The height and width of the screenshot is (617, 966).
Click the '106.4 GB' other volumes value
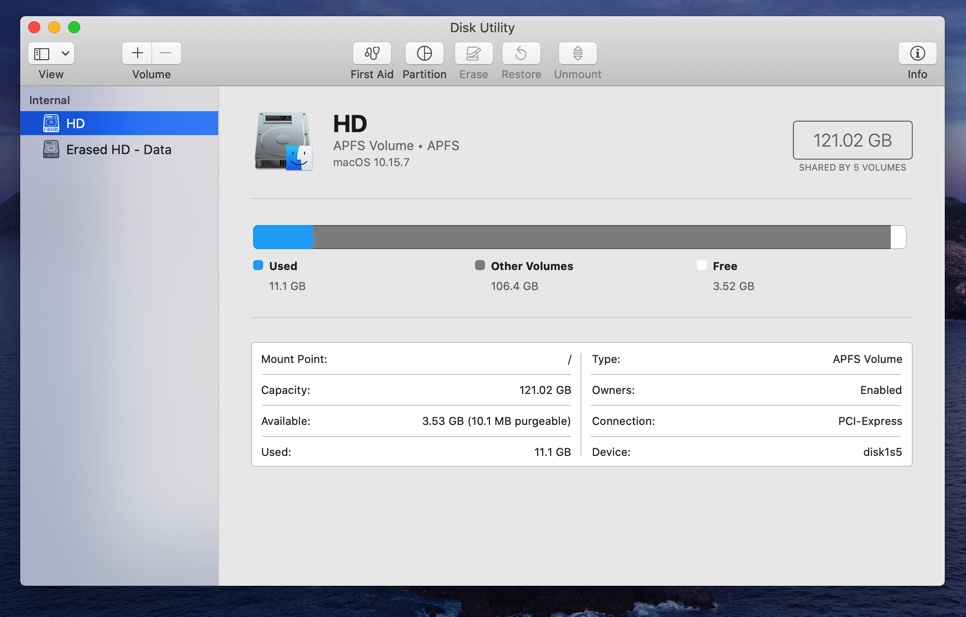[514, 286]
